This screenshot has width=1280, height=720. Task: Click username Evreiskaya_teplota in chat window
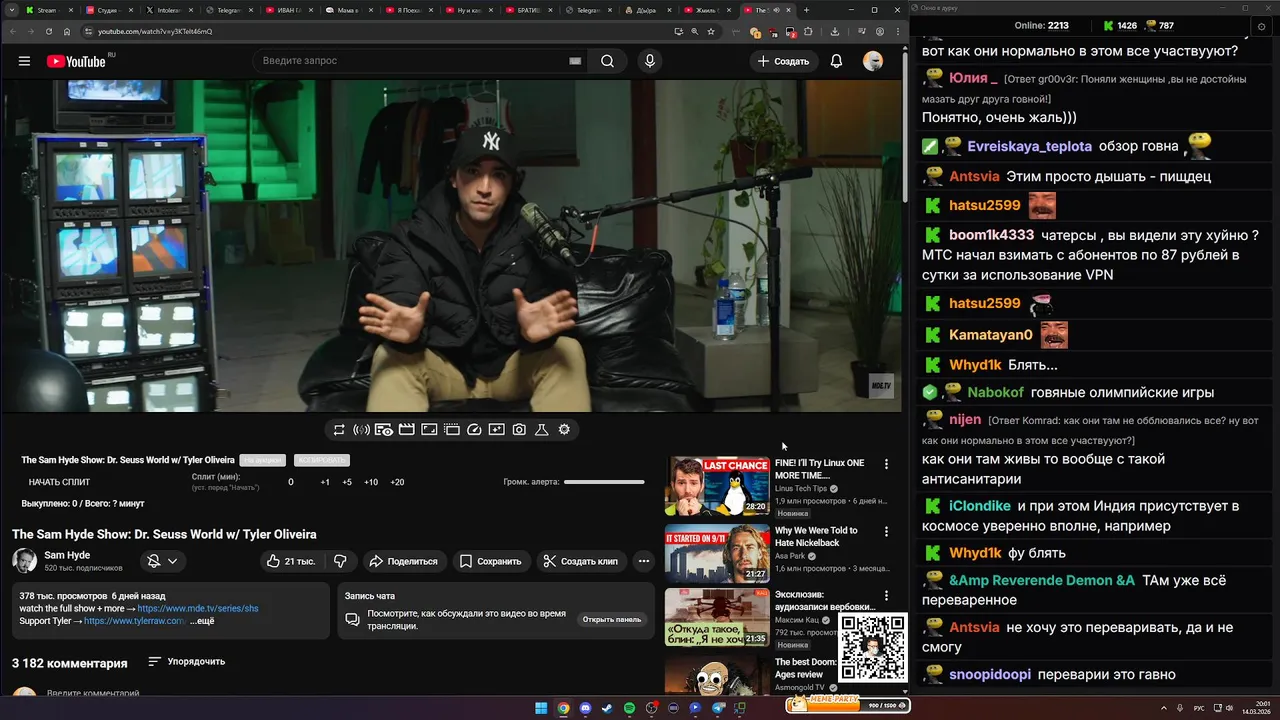click(x=1029, y=146)
